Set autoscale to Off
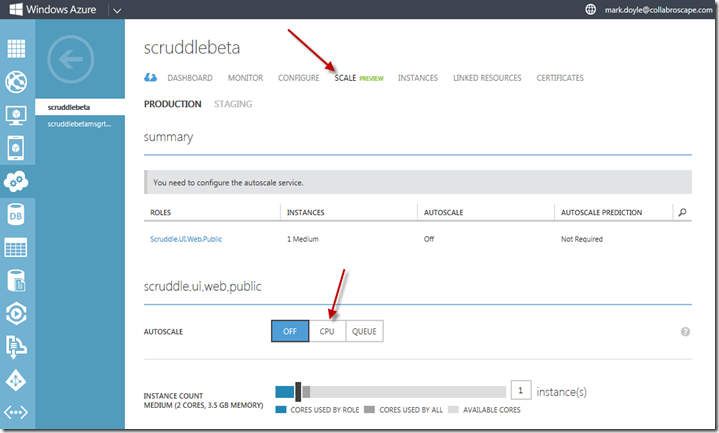This screenshot has height=433, width=719. click(290, 331)
